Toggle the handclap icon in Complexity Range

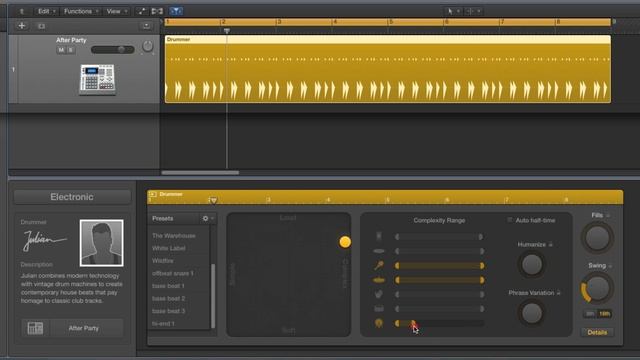click(x=379, y=294)
